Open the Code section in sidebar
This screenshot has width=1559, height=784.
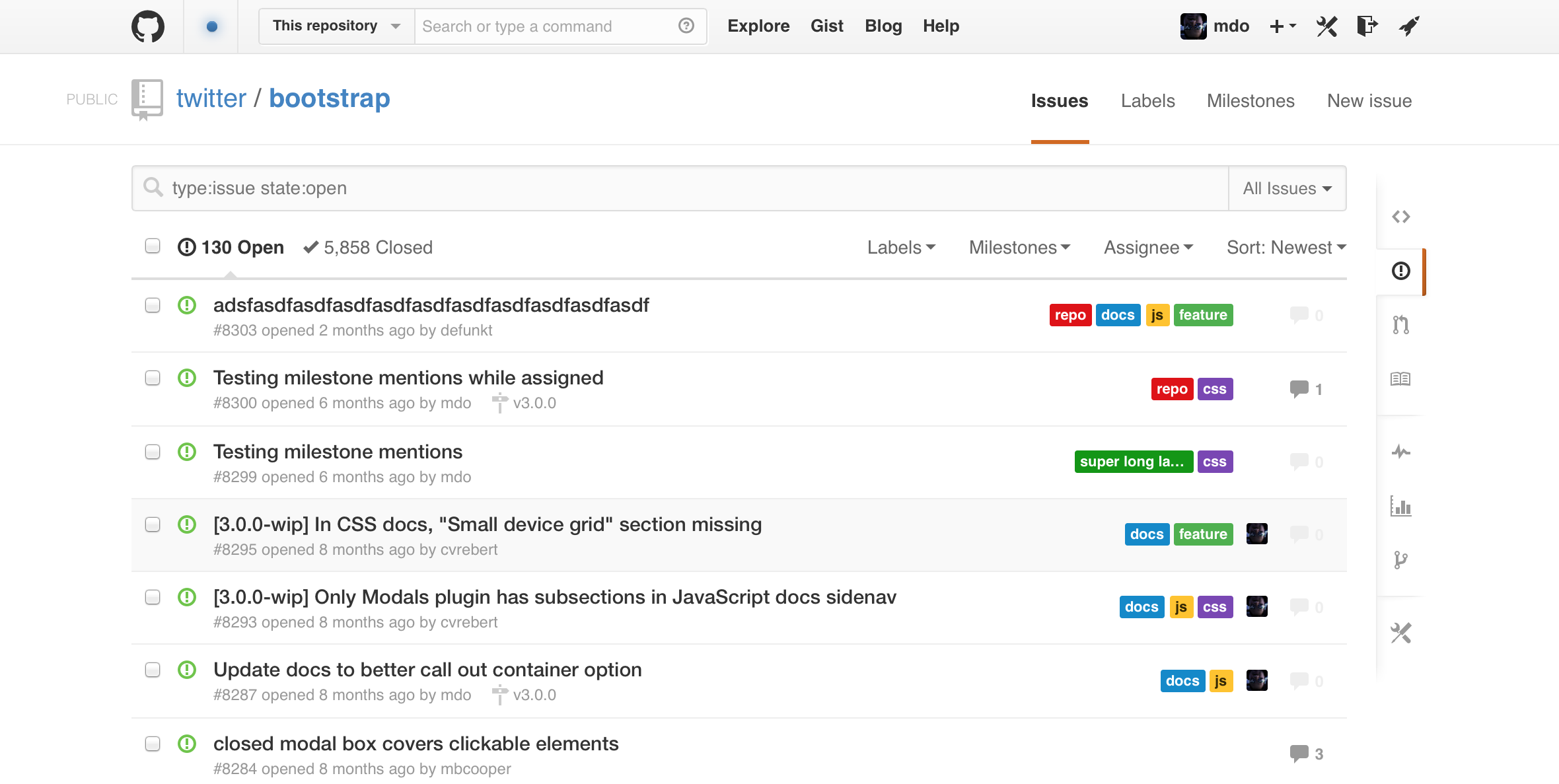pos(1400,217)
